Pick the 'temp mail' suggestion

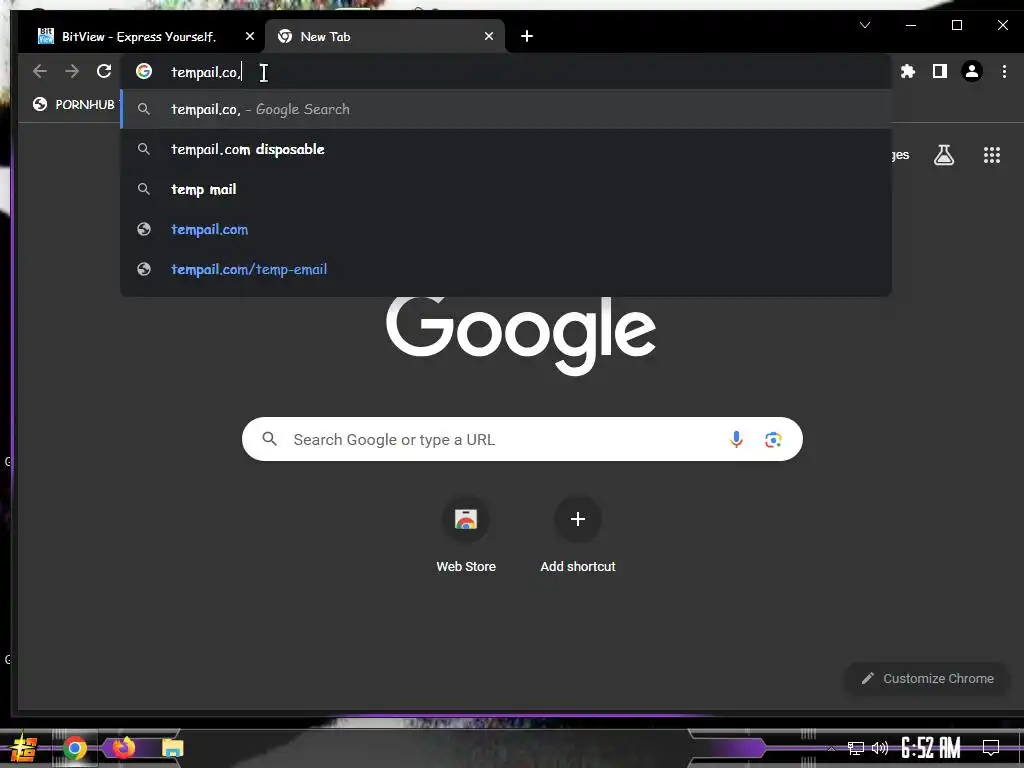point(506,189)
